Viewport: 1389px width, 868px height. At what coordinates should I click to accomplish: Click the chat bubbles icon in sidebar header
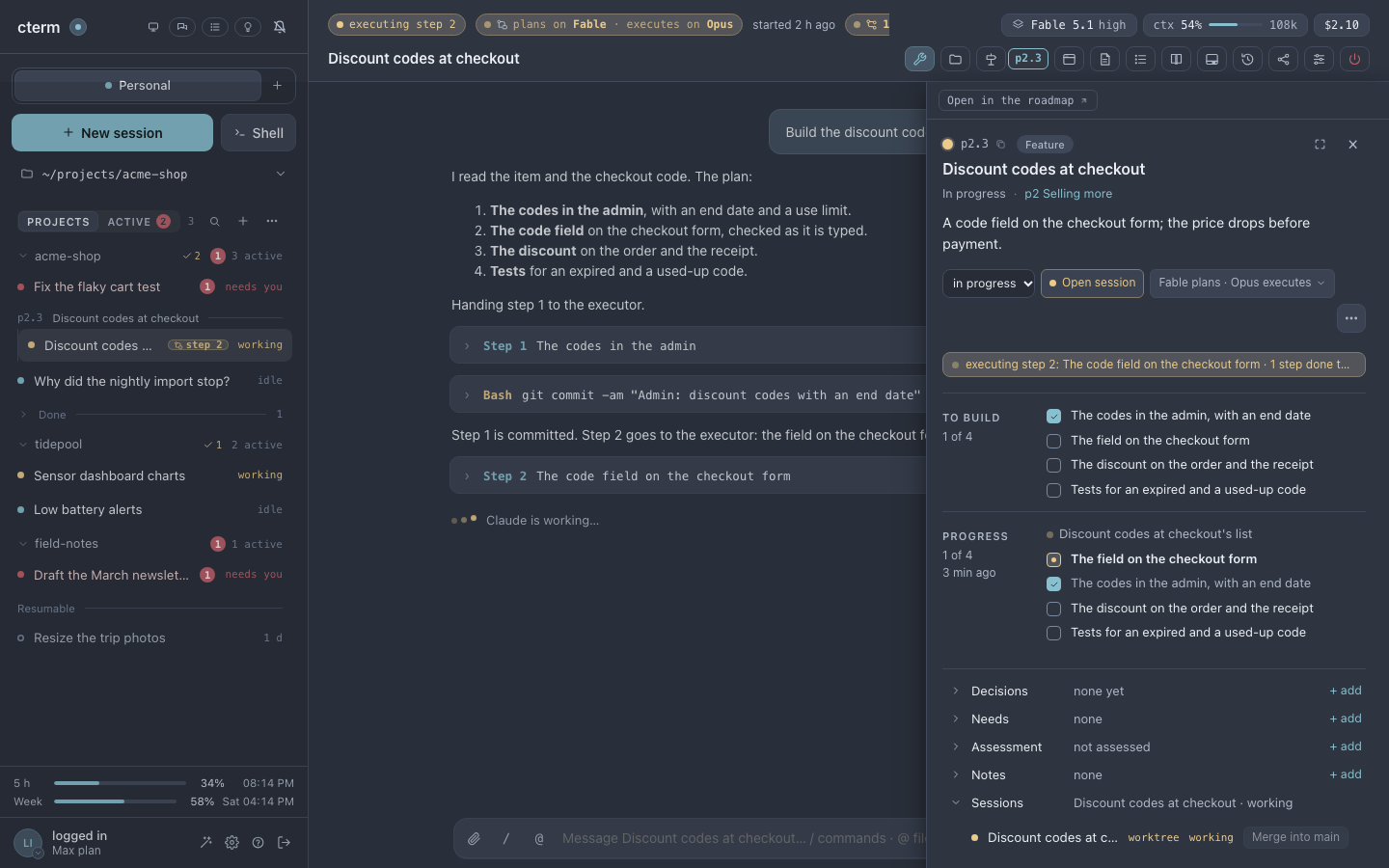pos(182,27)
